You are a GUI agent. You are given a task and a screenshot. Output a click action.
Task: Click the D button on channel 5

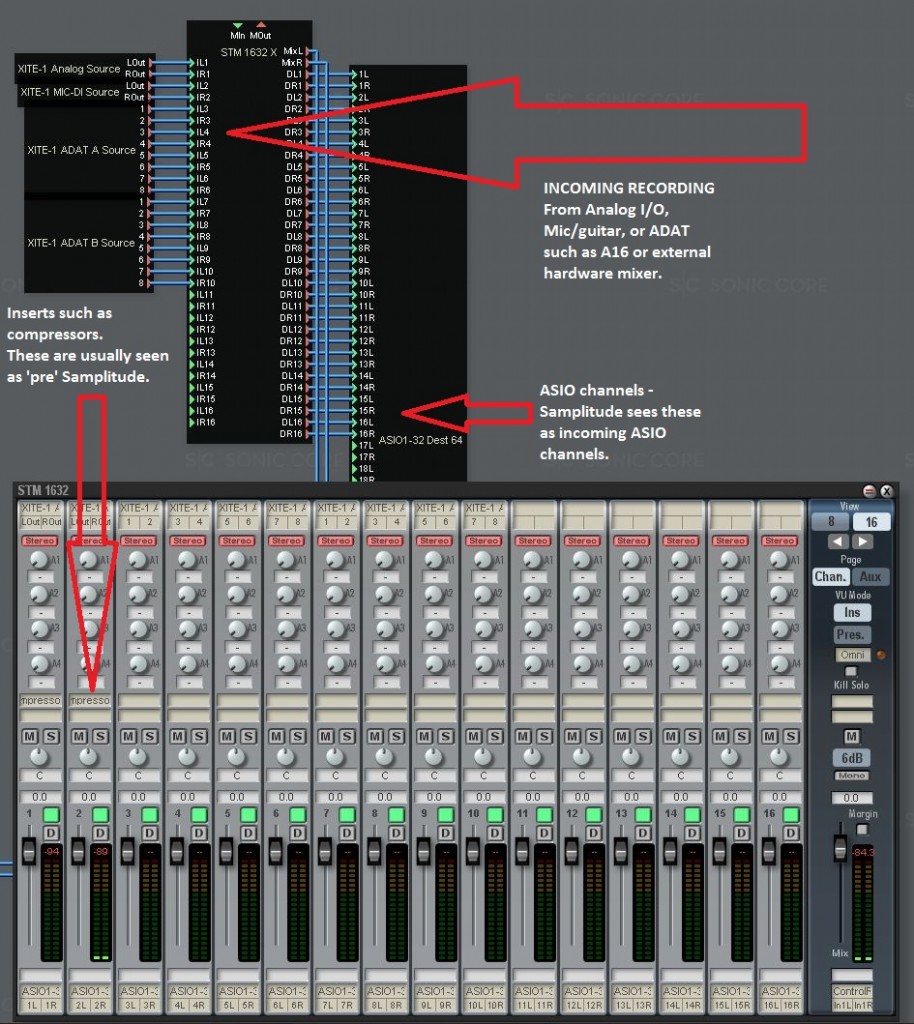249,833
